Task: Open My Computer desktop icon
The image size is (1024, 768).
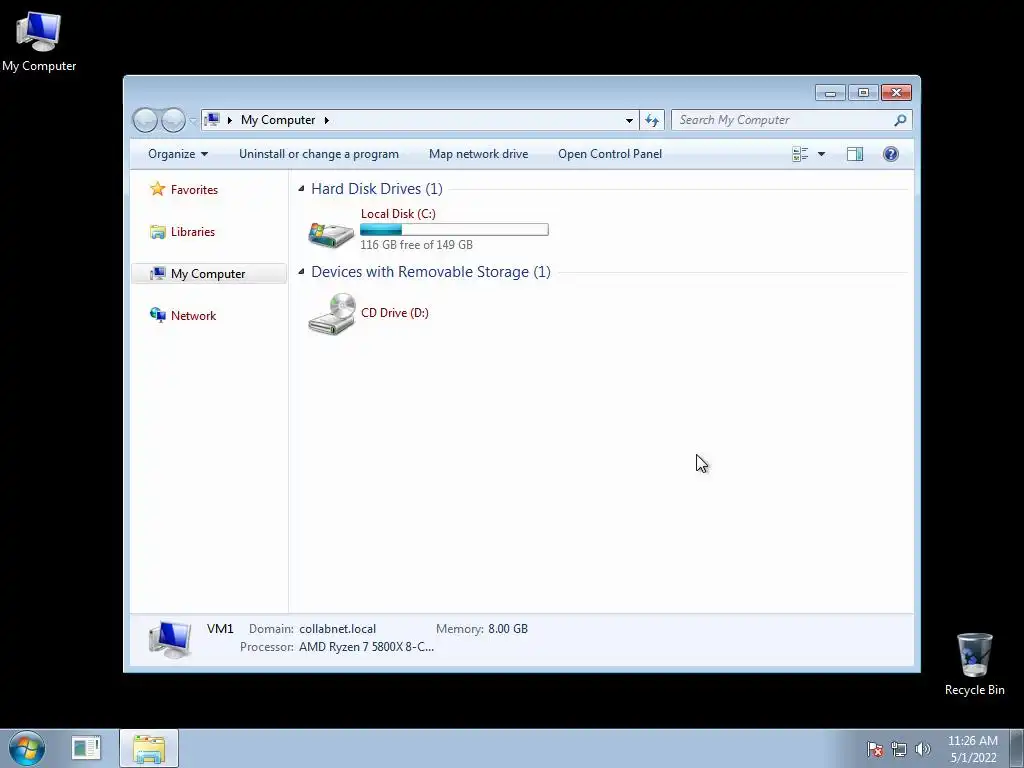Action: pyautogui.click(x=39, y=40)
